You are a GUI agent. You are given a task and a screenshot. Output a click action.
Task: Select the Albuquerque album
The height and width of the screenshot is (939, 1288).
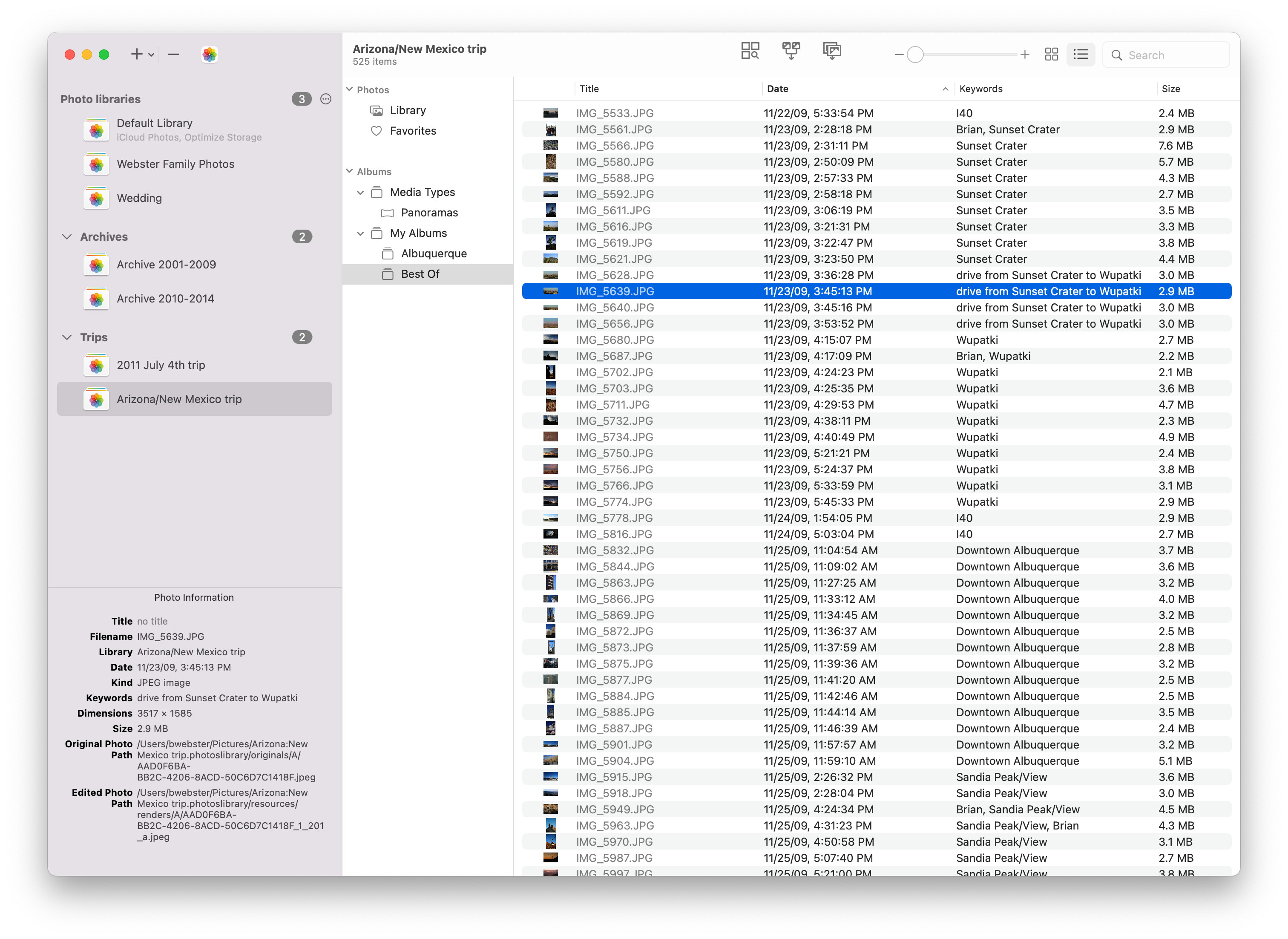point(433,253)
